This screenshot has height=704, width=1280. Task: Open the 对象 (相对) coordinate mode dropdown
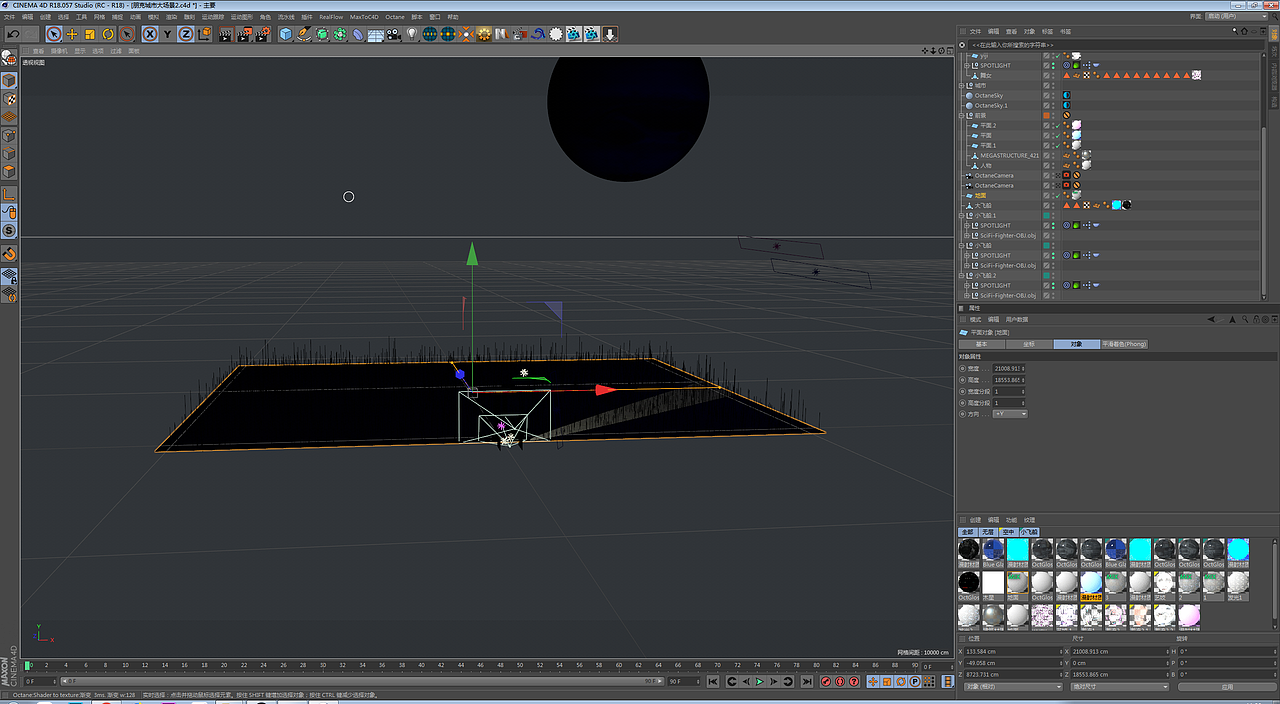pyautogui.click(x=1012, y=687)
